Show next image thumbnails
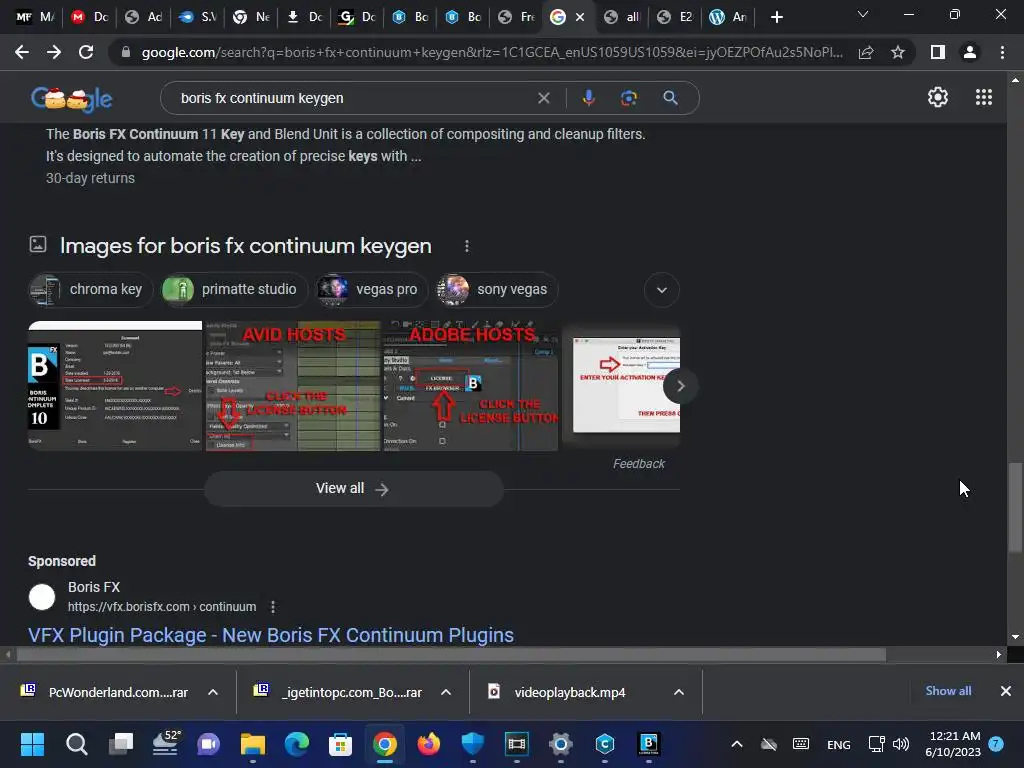The height and width of the screenshot is (768, 1024). pyautogui.click(x=680, y=386)
